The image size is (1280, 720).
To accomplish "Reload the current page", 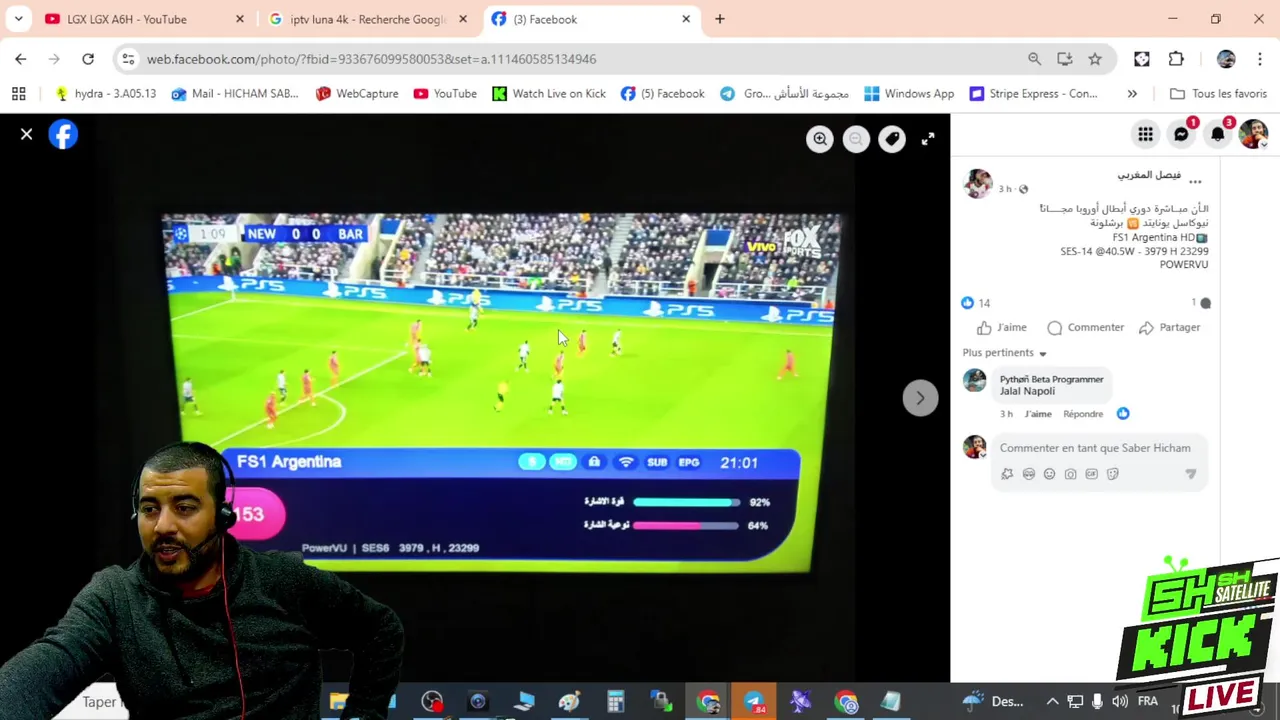I will 88,59.
